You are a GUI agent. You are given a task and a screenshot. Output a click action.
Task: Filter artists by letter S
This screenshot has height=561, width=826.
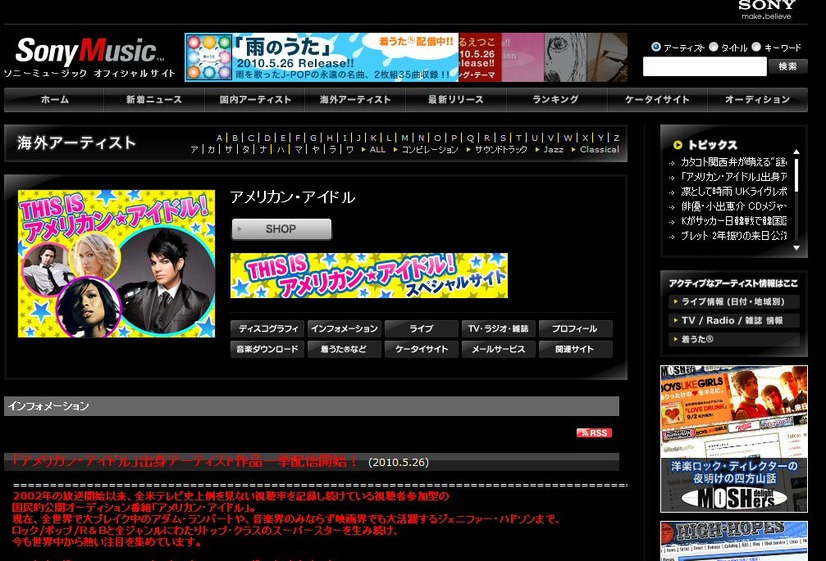point(503,138)
